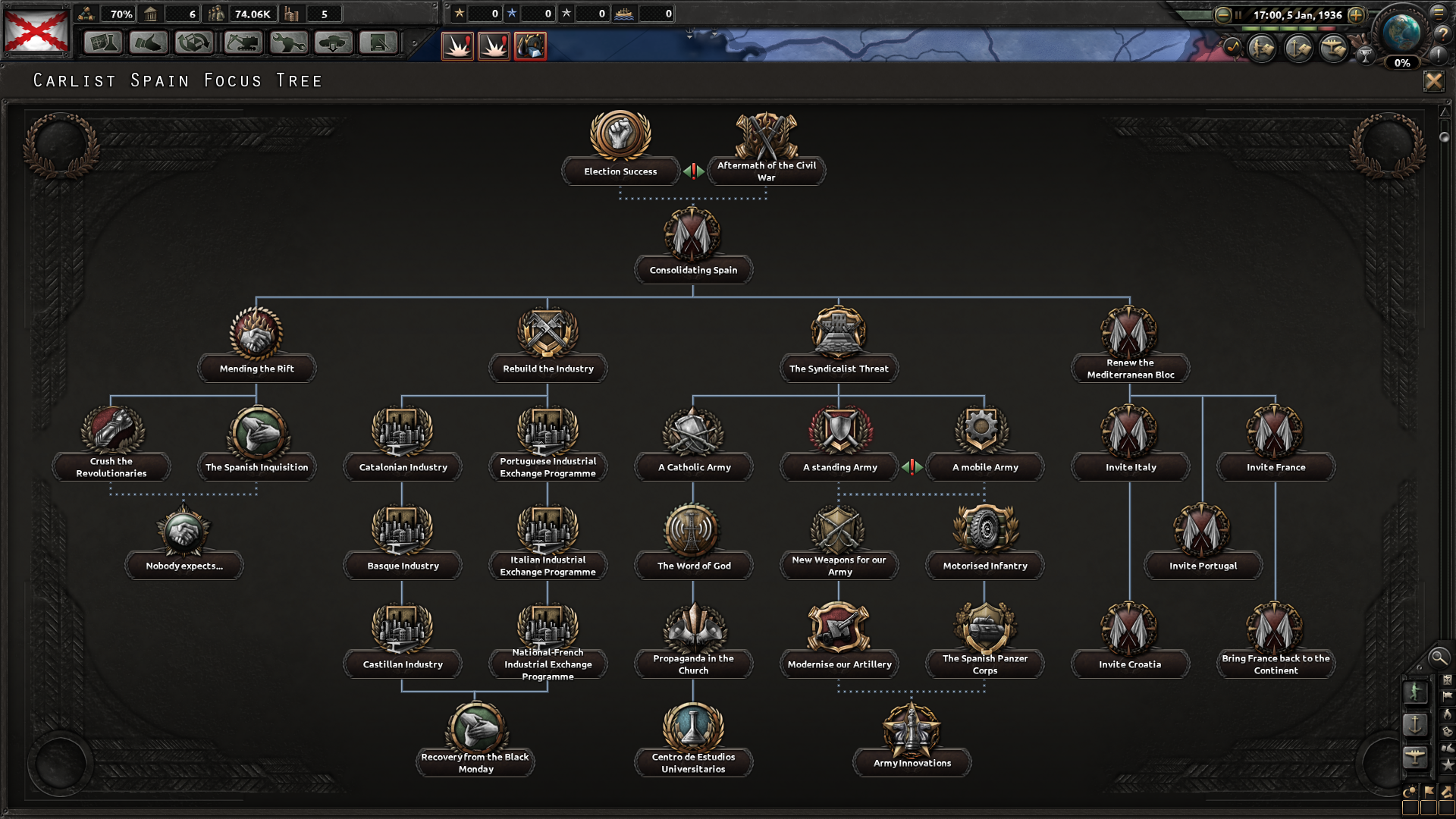Click the Invite Portugal focus label
Viewport: 1456px width, 819px height.
(1203, 566)
